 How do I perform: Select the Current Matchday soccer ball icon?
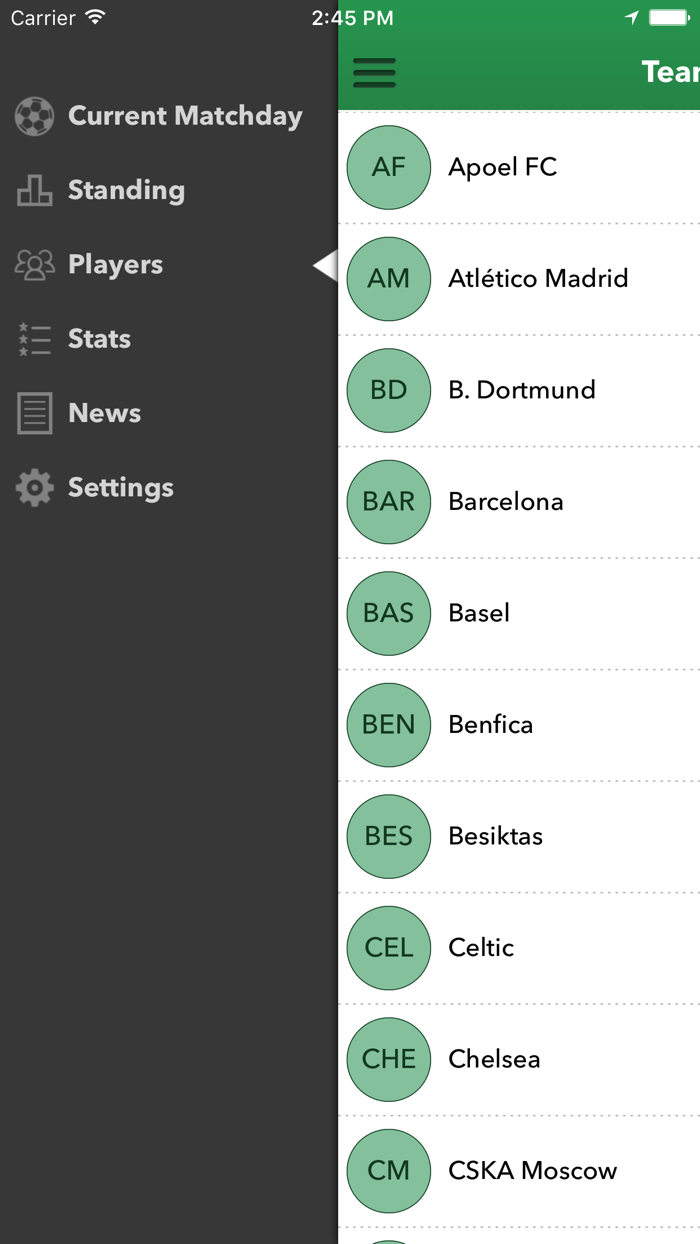[x=34, y=116]
